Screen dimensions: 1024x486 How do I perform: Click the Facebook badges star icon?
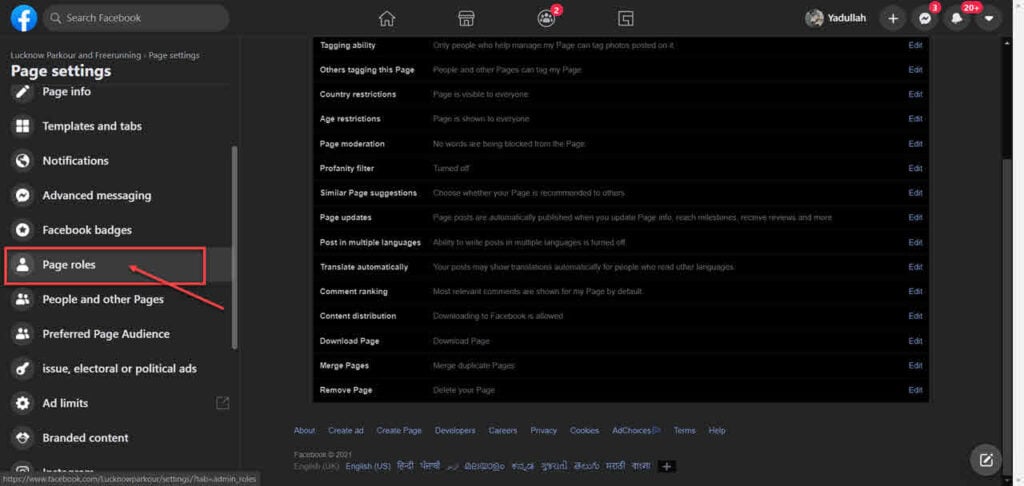click(23, 230)
